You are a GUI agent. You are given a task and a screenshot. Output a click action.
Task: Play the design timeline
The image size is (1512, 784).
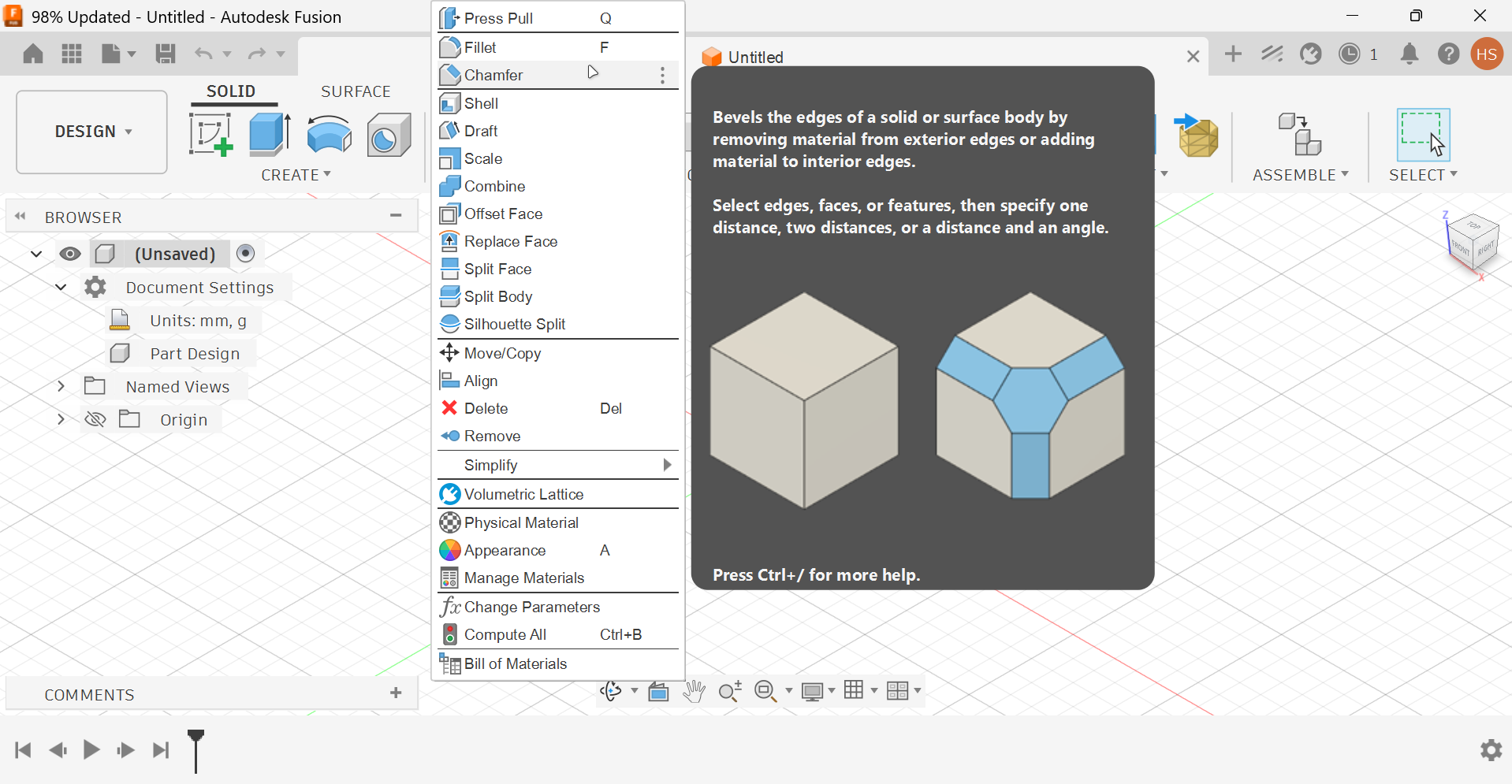click(91, 749)
